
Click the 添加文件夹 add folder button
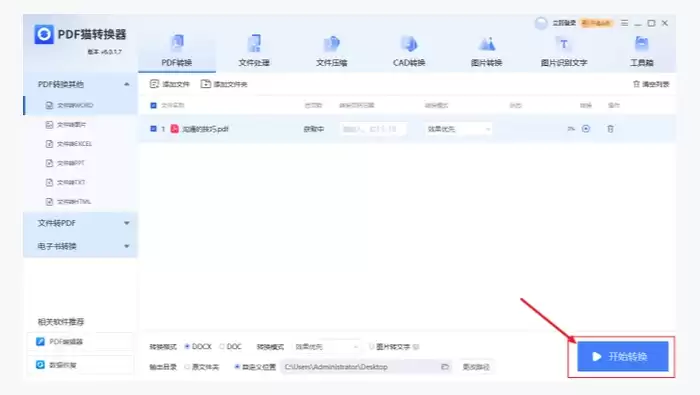click(x=224, y=84)
